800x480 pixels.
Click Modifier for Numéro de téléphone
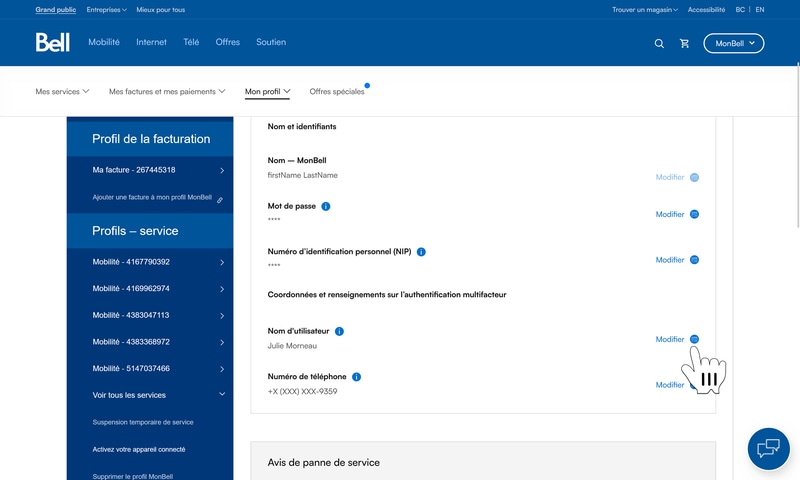click(670, 385)
